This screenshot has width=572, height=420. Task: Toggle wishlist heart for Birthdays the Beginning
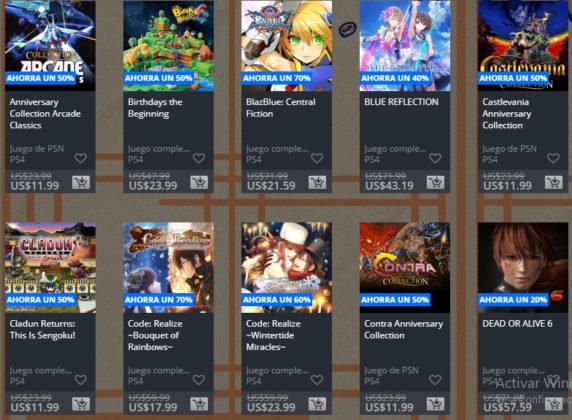pyautogui.click(x=199, y=158)
